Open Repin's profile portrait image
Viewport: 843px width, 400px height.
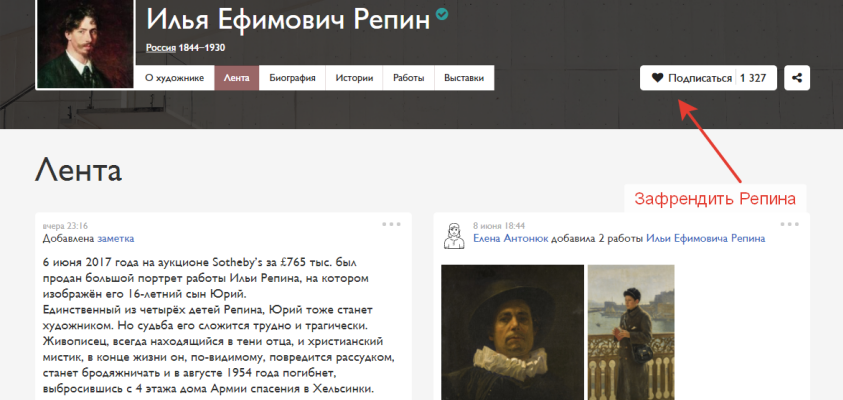85,43
